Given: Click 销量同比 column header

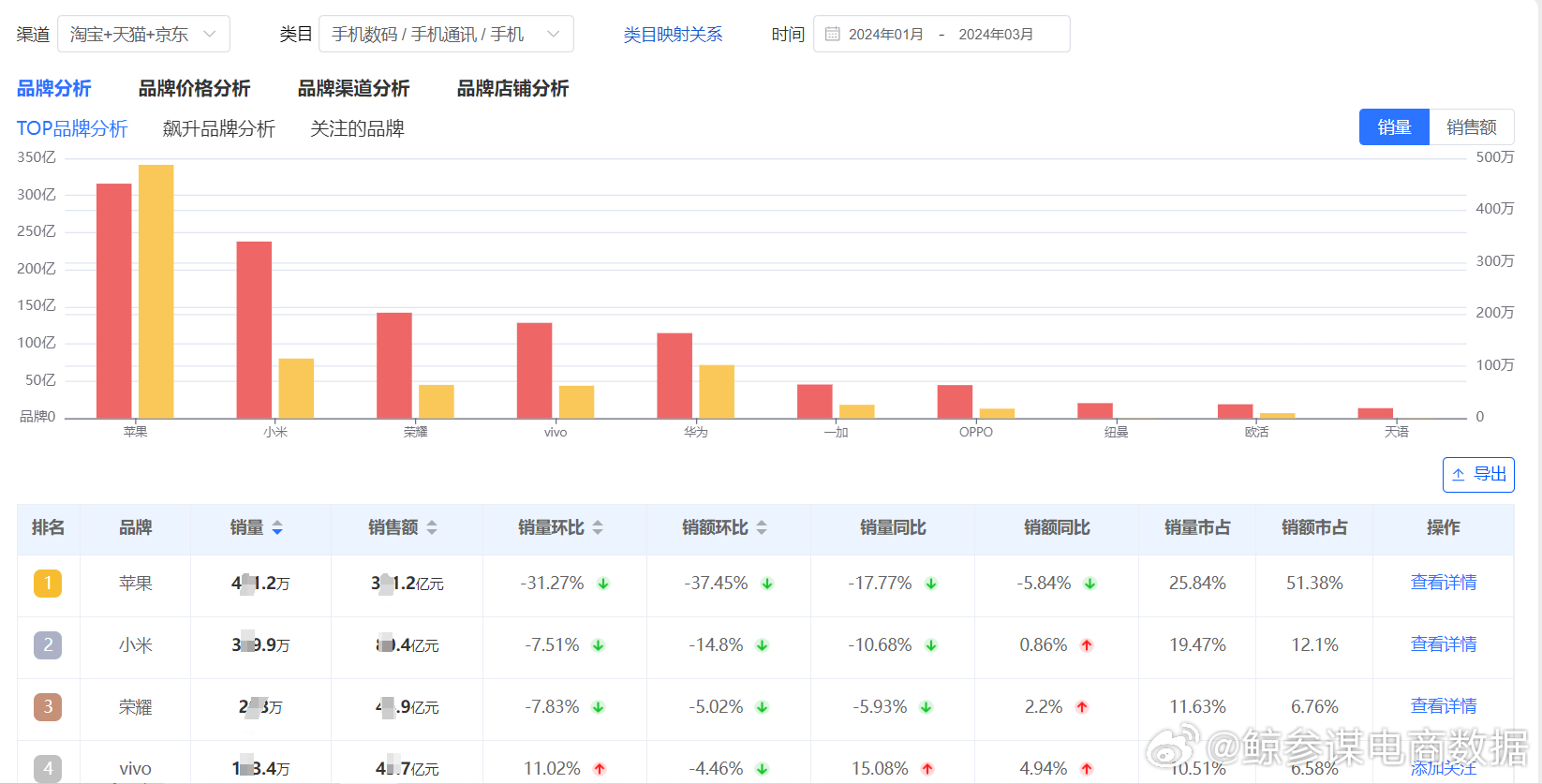Looking at the screenshot, I should click(x=893, y=528).
